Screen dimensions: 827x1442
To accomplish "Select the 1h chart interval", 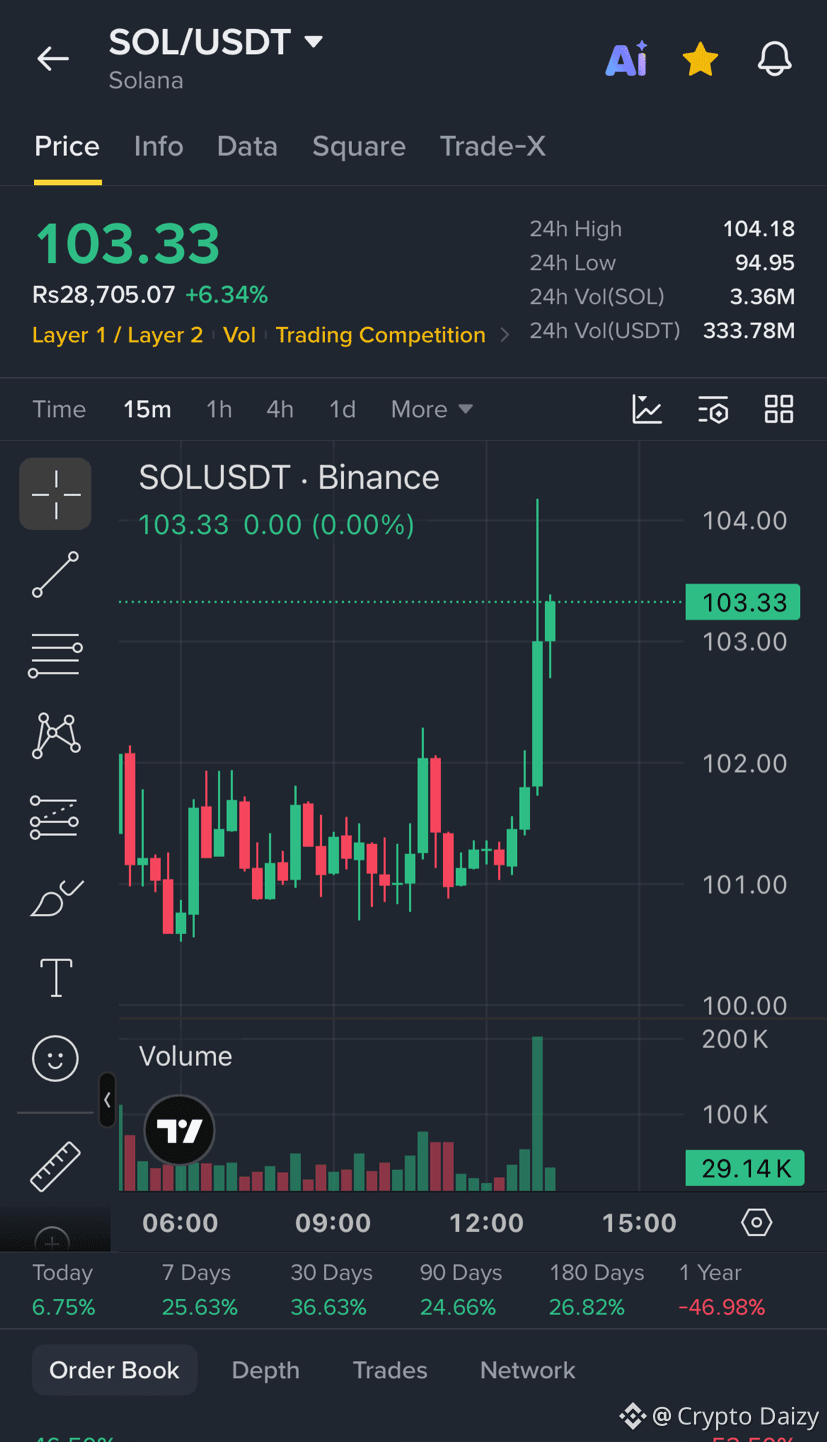I will [219, 409].
